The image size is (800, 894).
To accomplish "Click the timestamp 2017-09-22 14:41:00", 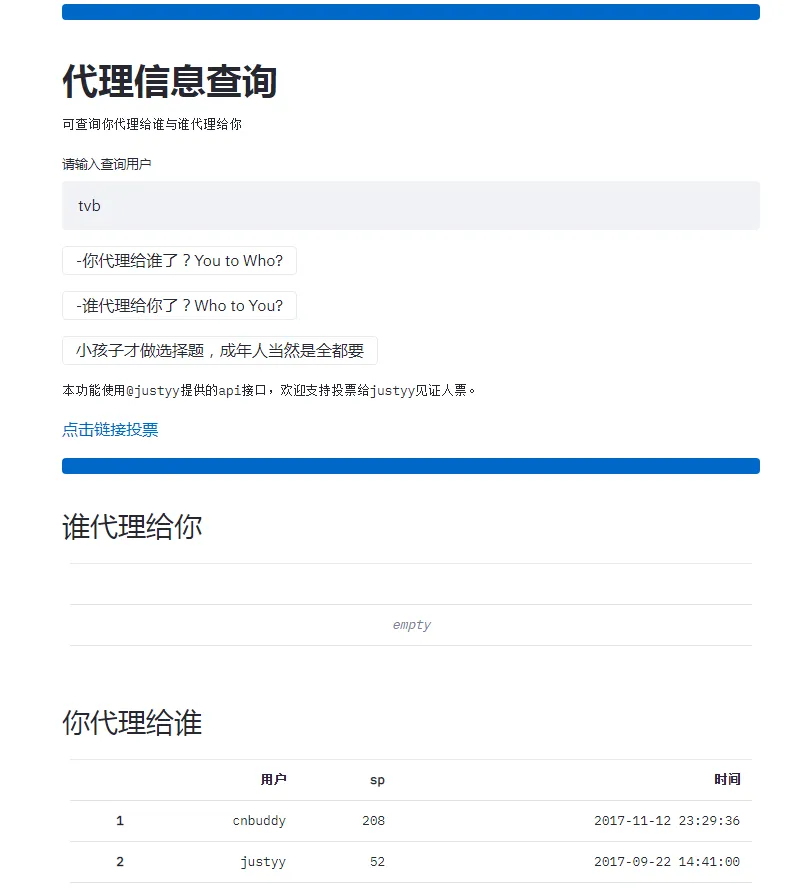I will coord(667,862).
